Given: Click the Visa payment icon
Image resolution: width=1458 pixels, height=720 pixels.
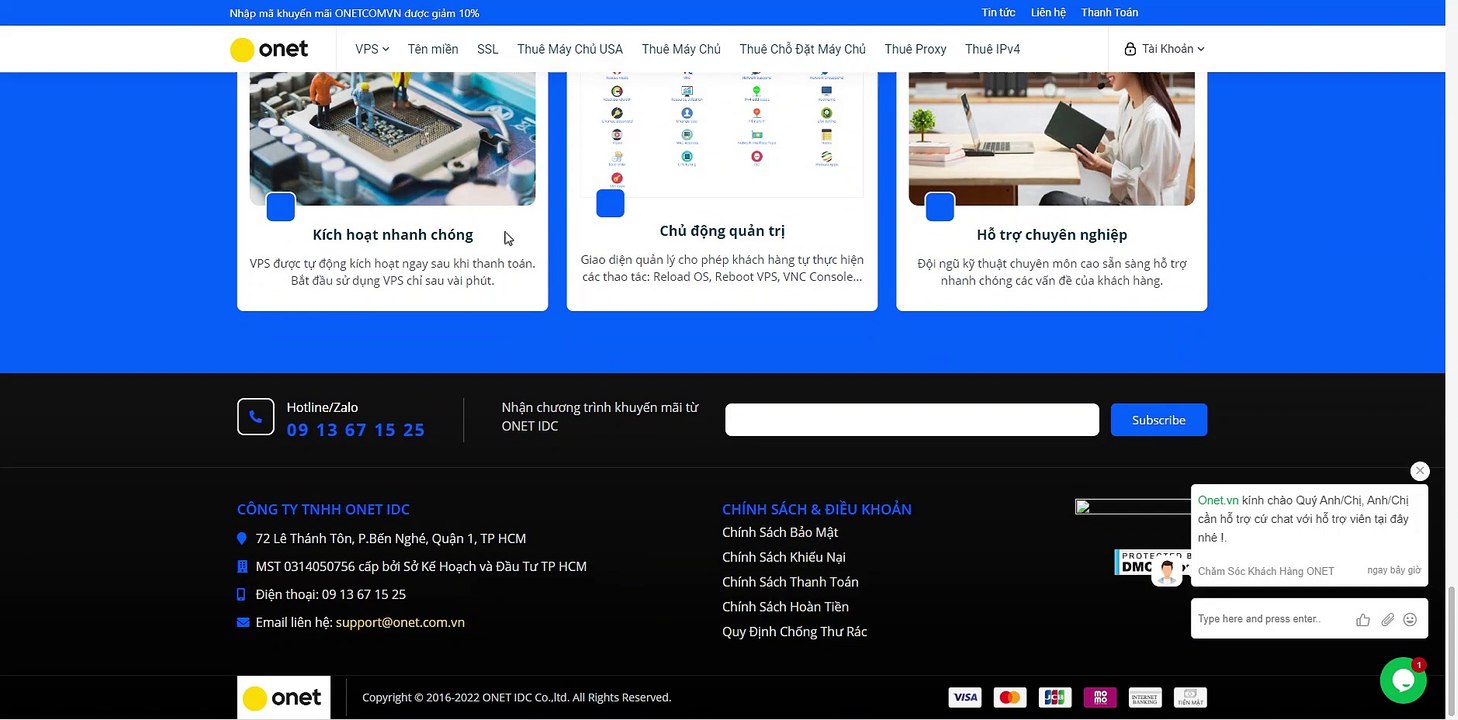Looking at the screenshot, I should click(965, 697).
